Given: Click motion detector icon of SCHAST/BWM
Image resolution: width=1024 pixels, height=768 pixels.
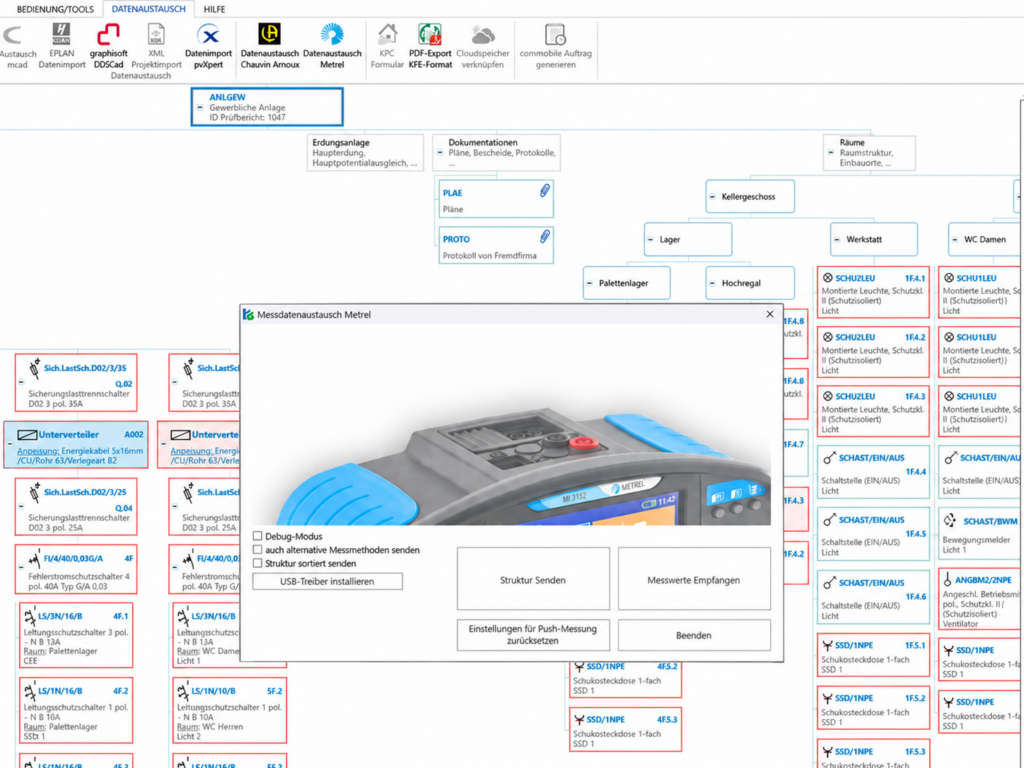Looking at the screenshot, I should (950, 520).
